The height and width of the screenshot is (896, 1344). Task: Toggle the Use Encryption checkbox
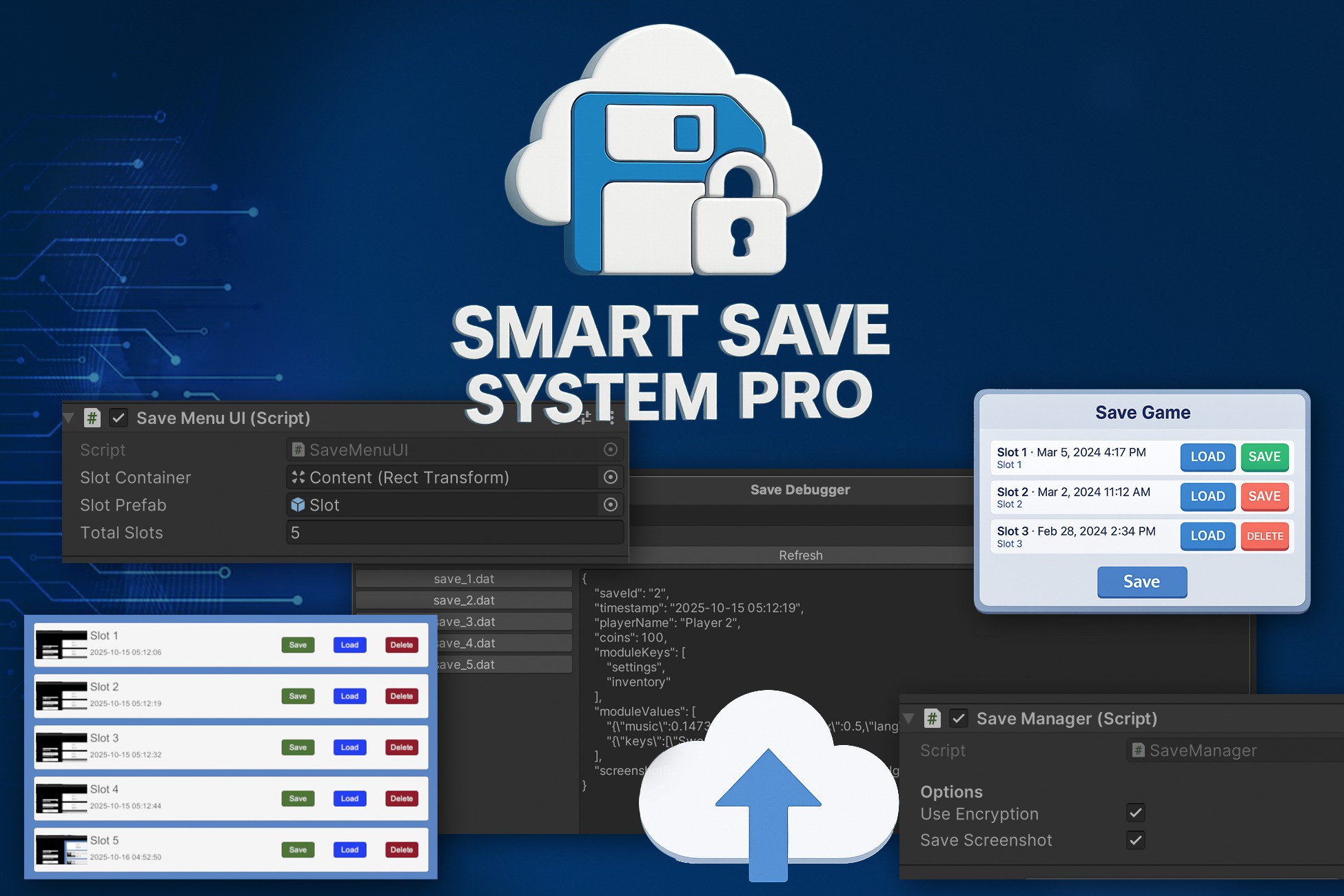[1135, 813]
